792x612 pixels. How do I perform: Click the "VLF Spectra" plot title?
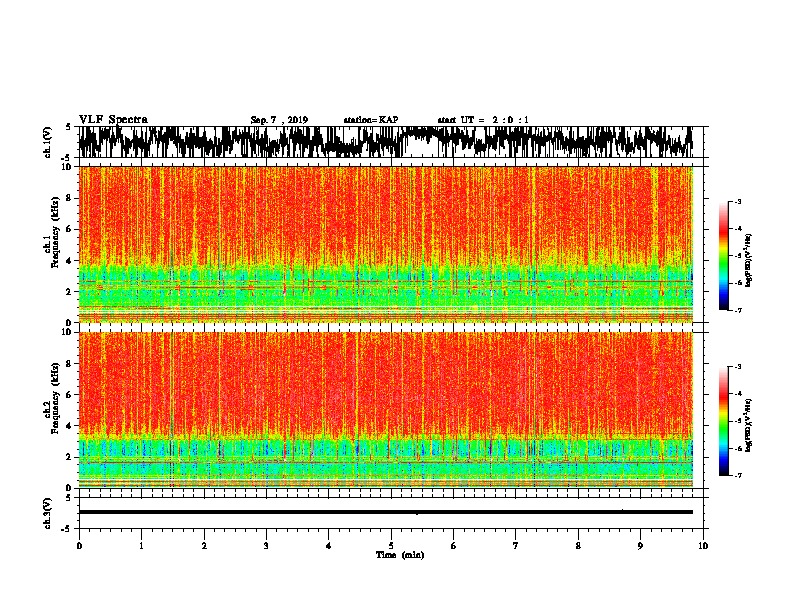[x=113, y=120]
